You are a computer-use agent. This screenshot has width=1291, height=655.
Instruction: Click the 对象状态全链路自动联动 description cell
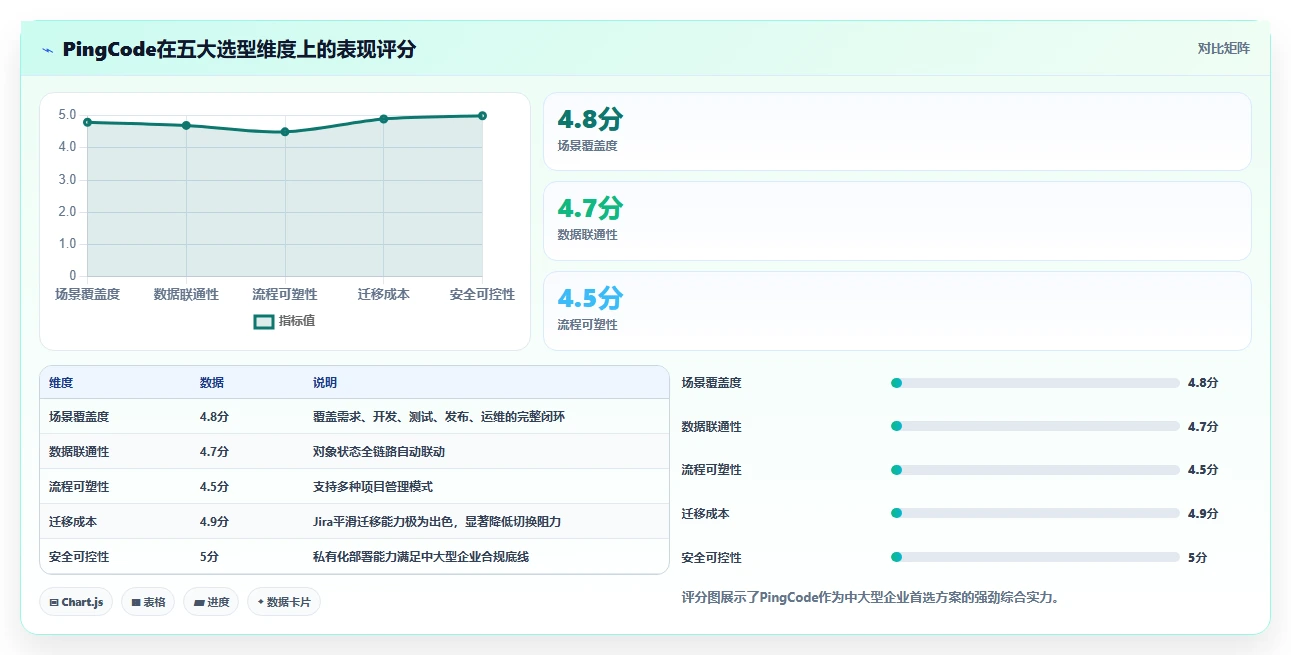click(379, 452)
